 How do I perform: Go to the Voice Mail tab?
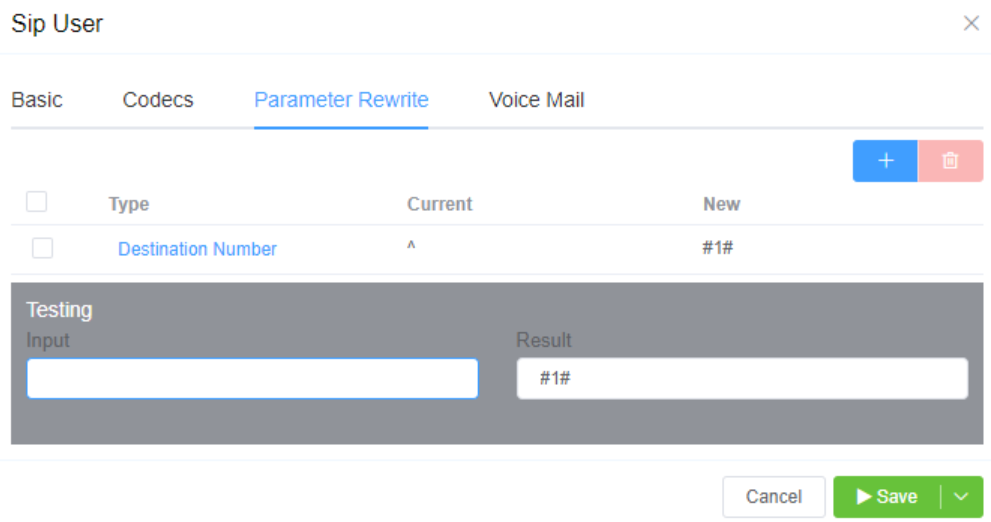pos(536,100)
